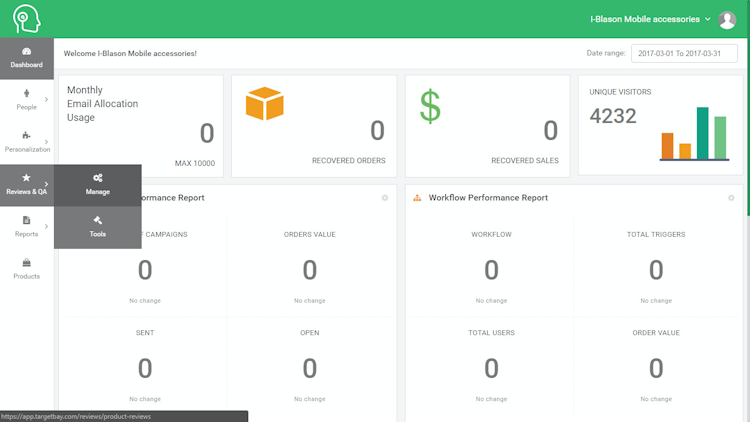Open the Reports document icon
The image size is (750, 422).
click(x=26, y=220)
